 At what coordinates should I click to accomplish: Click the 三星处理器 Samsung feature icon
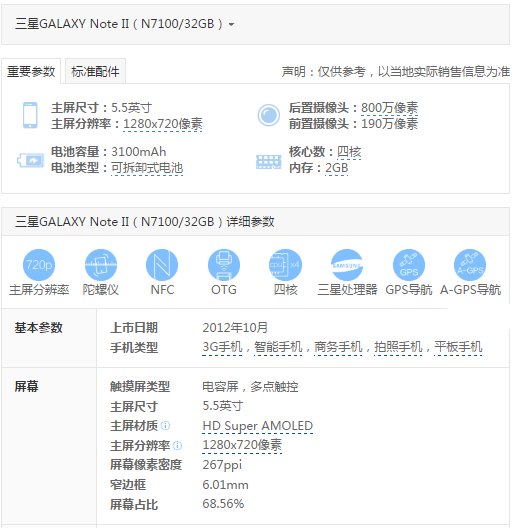347,265
